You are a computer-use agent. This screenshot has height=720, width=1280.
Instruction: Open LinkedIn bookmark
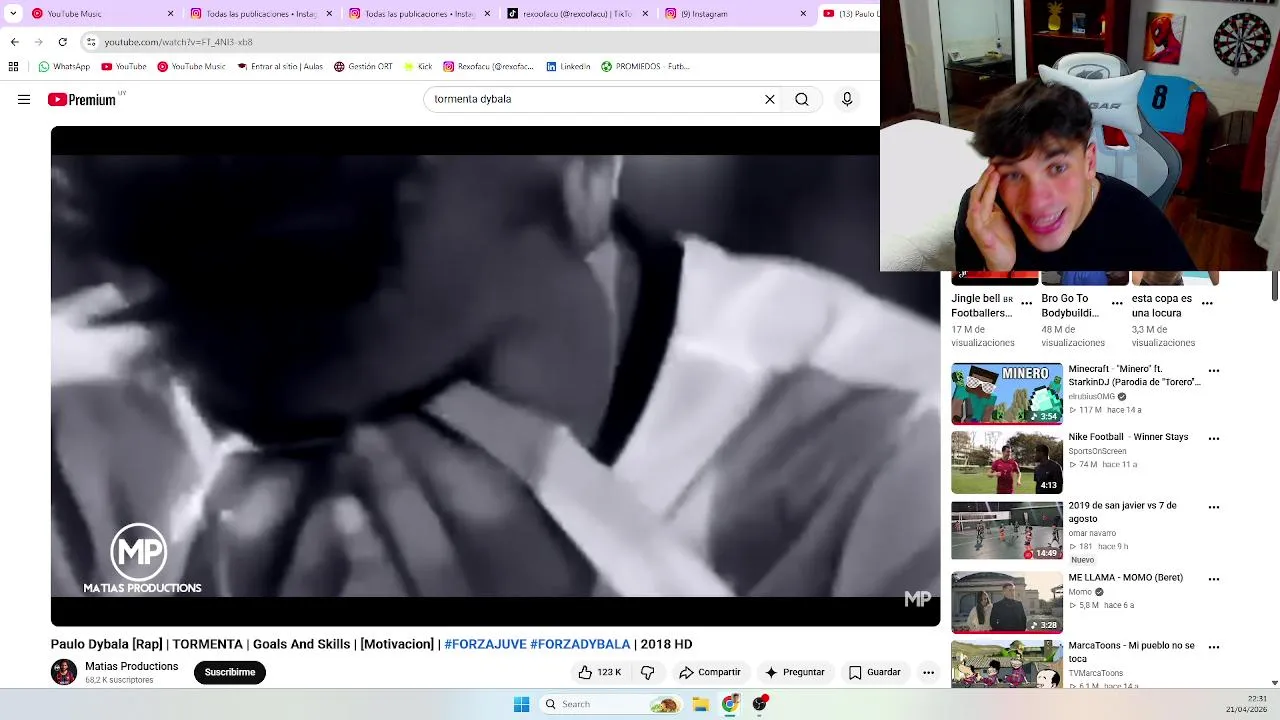(568, 66)
